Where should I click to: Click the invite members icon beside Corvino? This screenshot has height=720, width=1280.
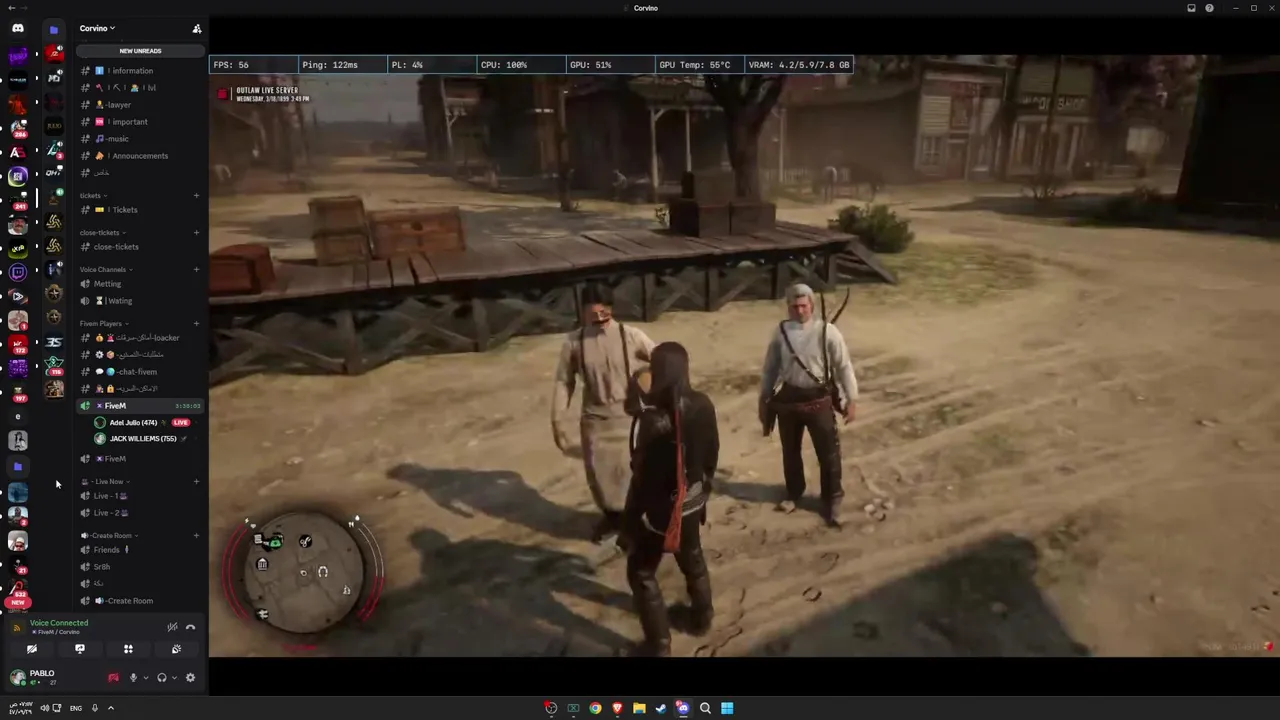197,29
